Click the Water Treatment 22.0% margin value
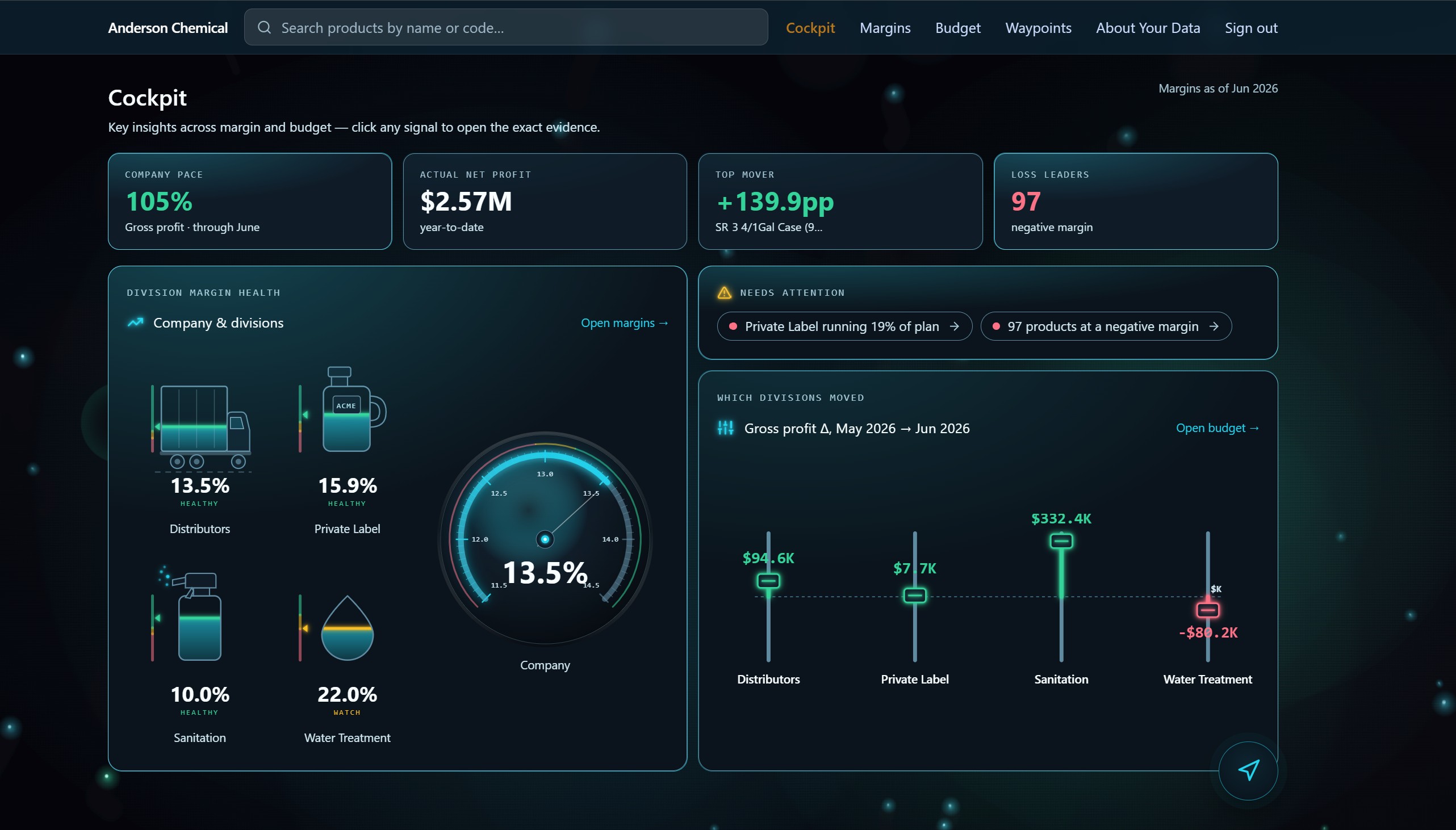Screen dimensions: 1456x830 (x=347, y=694)
